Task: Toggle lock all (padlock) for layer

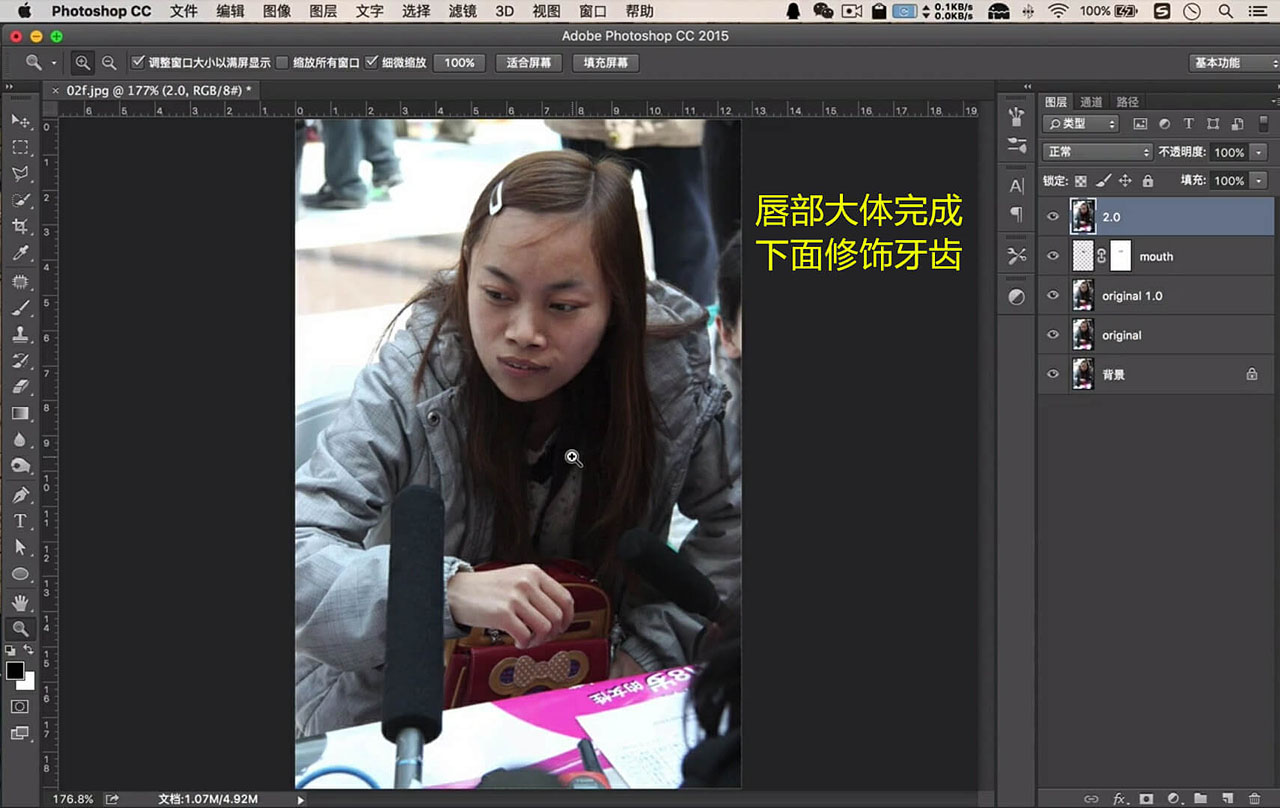Action: 1147,181
